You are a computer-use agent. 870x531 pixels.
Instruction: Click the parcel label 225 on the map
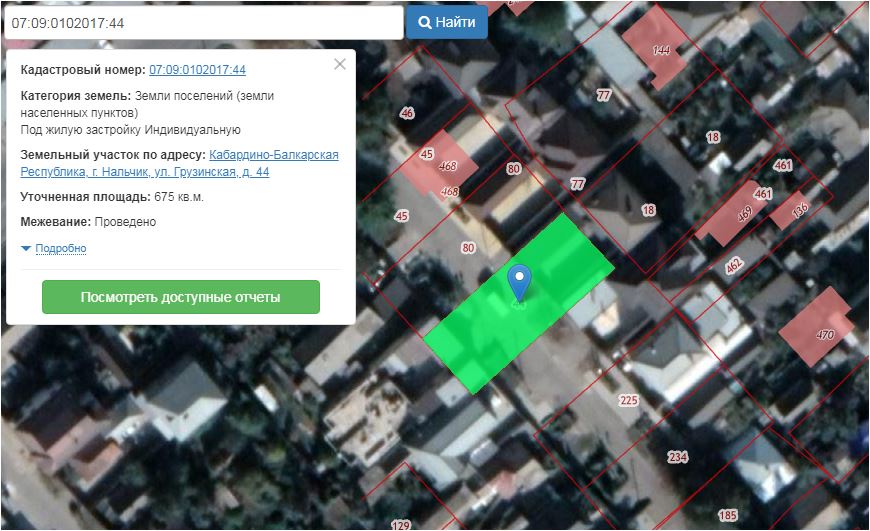tap(628, 401)
